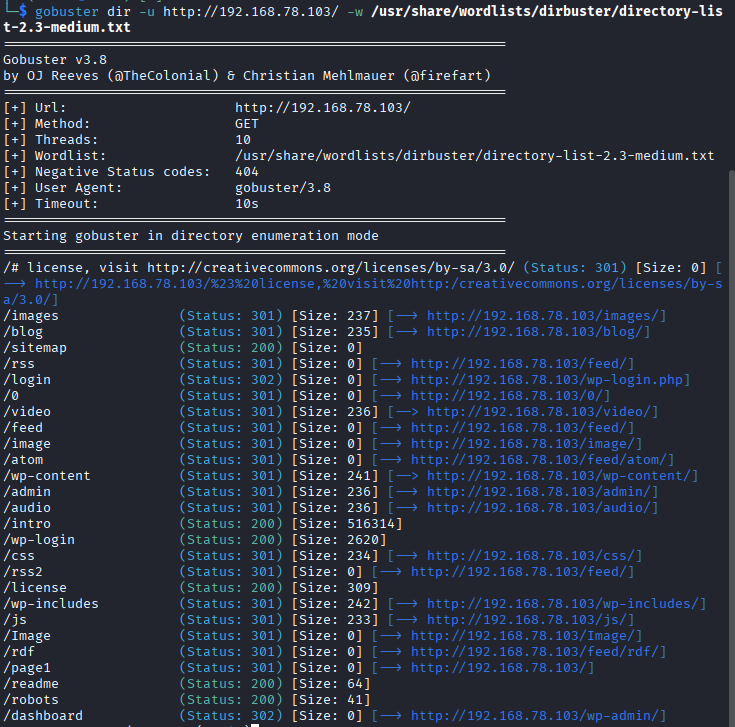Select the /sitemap result path
Screen dimensions: 735x727
[x=35, y=348]
